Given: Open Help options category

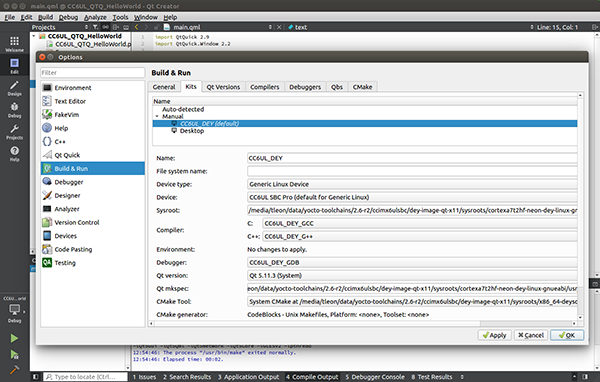Looking at the screenshot, I should pos(93,128).
